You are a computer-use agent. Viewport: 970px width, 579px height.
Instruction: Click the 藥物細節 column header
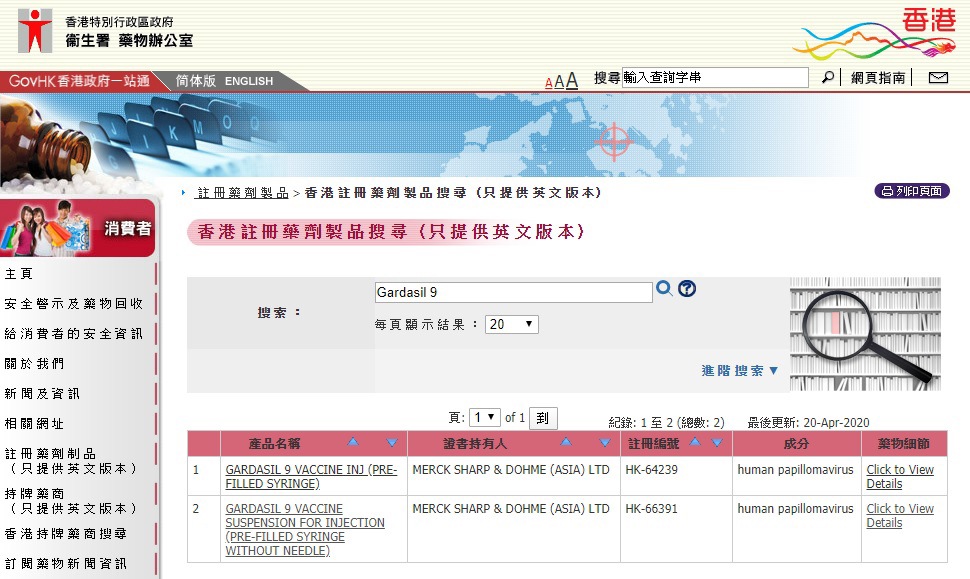904,443
